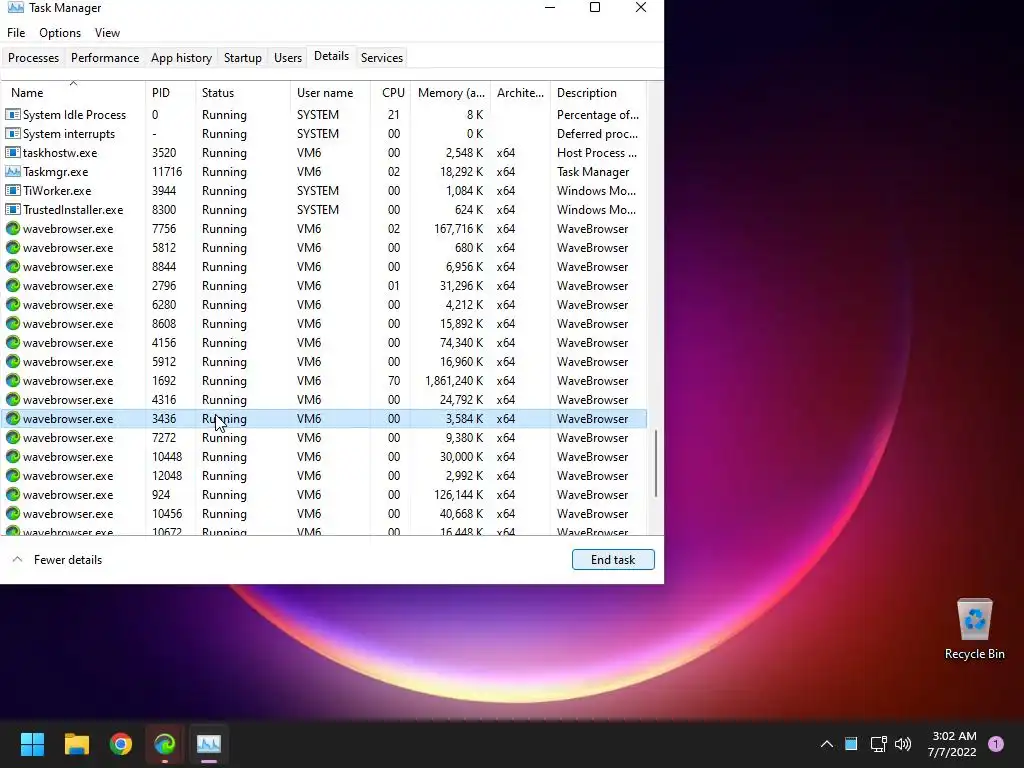Switch to the Startup tab
1024x768 pixels.
click(243, 57)
